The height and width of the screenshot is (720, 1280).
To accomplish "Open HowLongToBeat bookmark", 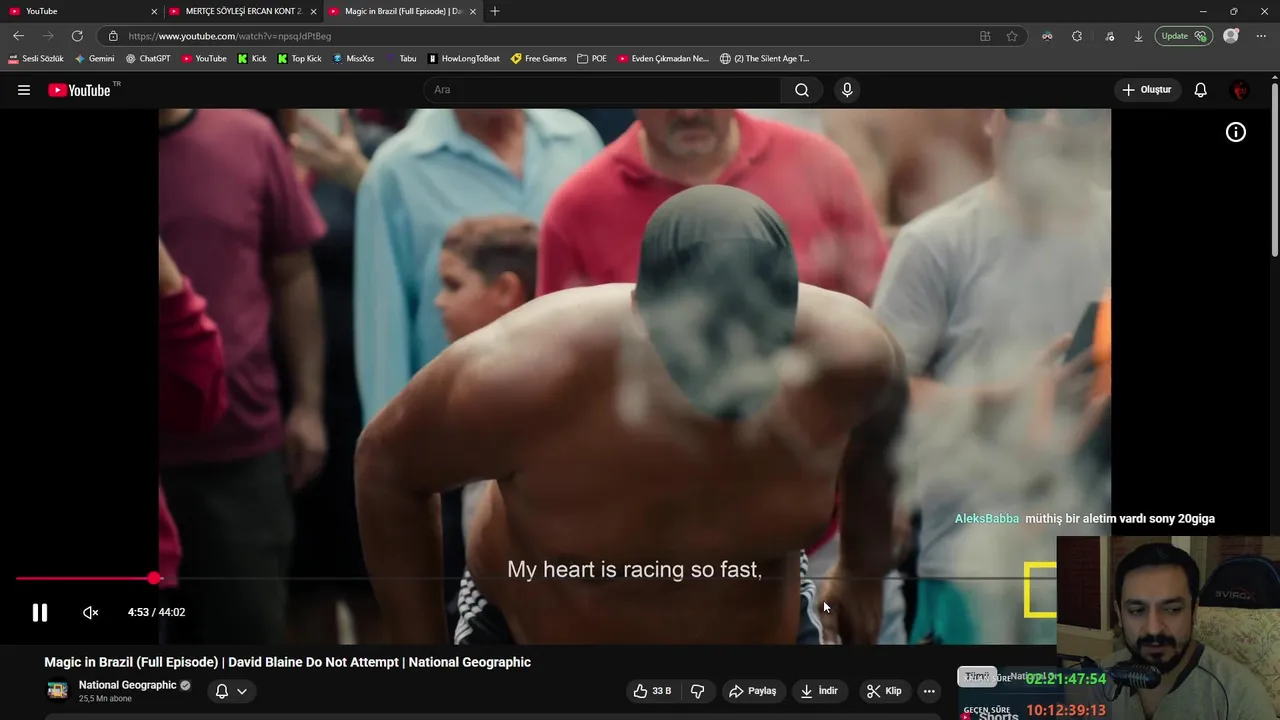I will pos(464,59).
